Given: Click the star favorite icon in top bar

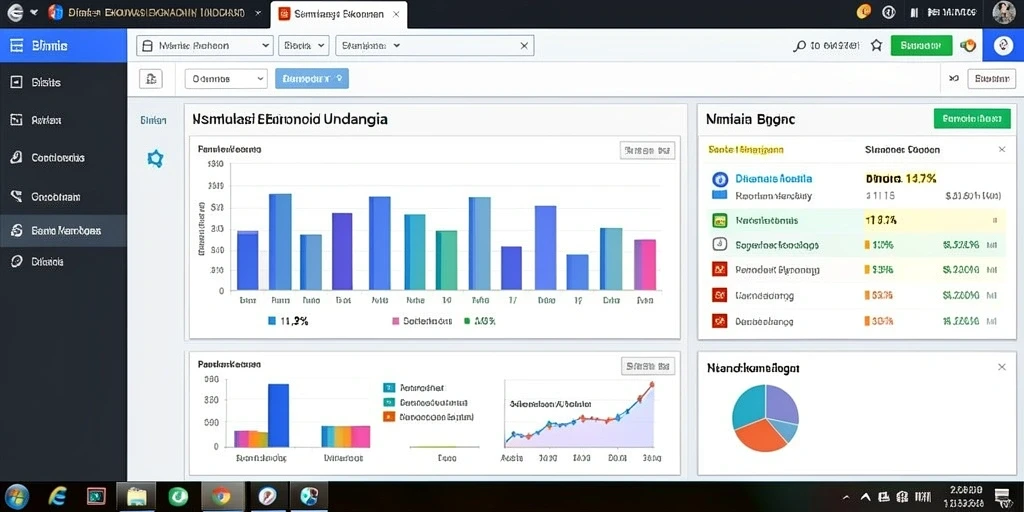Looking at the screenshot, I should (x=876, y=45).
